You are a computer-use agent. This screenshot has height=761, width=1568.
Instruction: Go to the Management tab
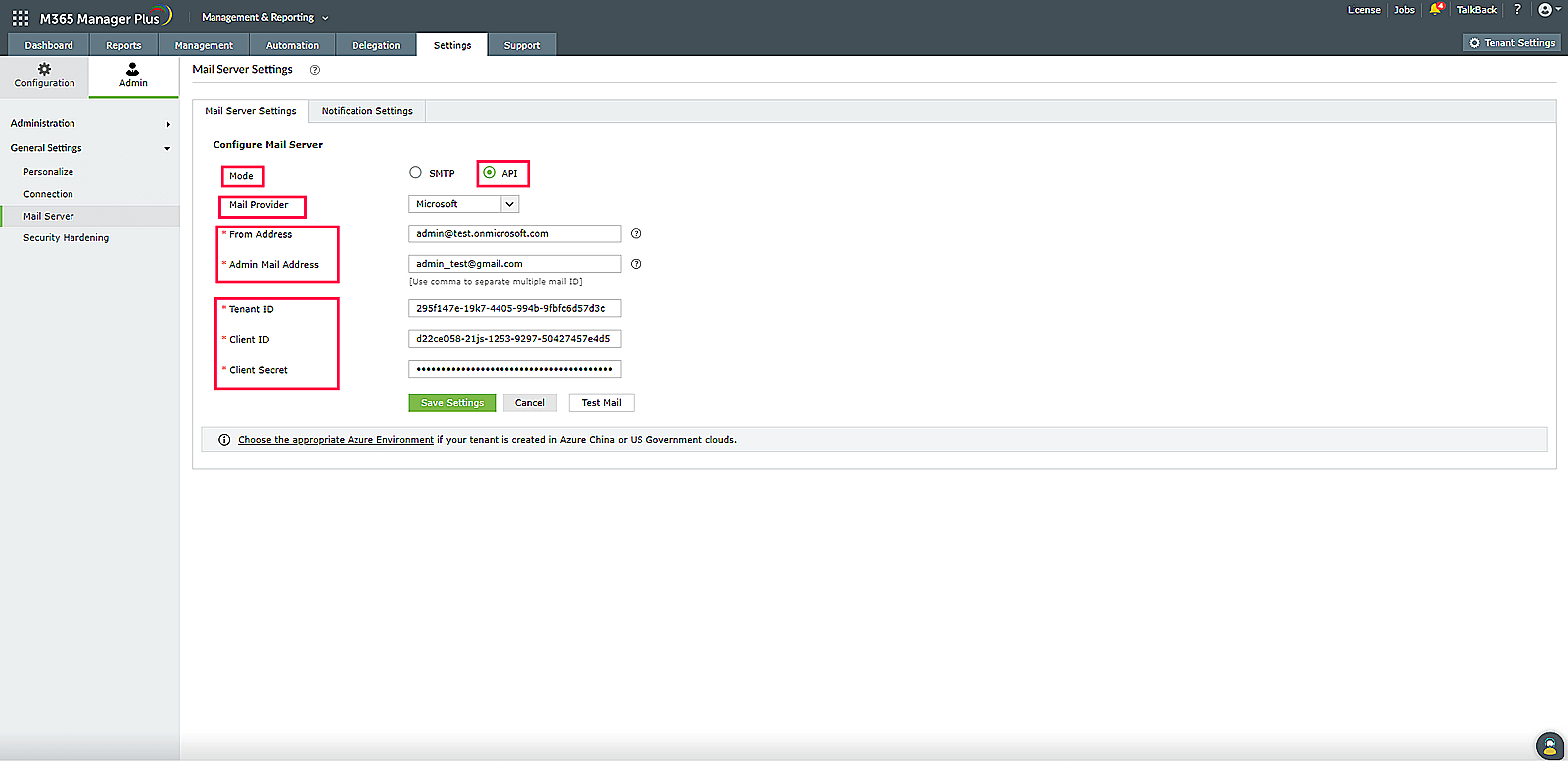[204, 45]
